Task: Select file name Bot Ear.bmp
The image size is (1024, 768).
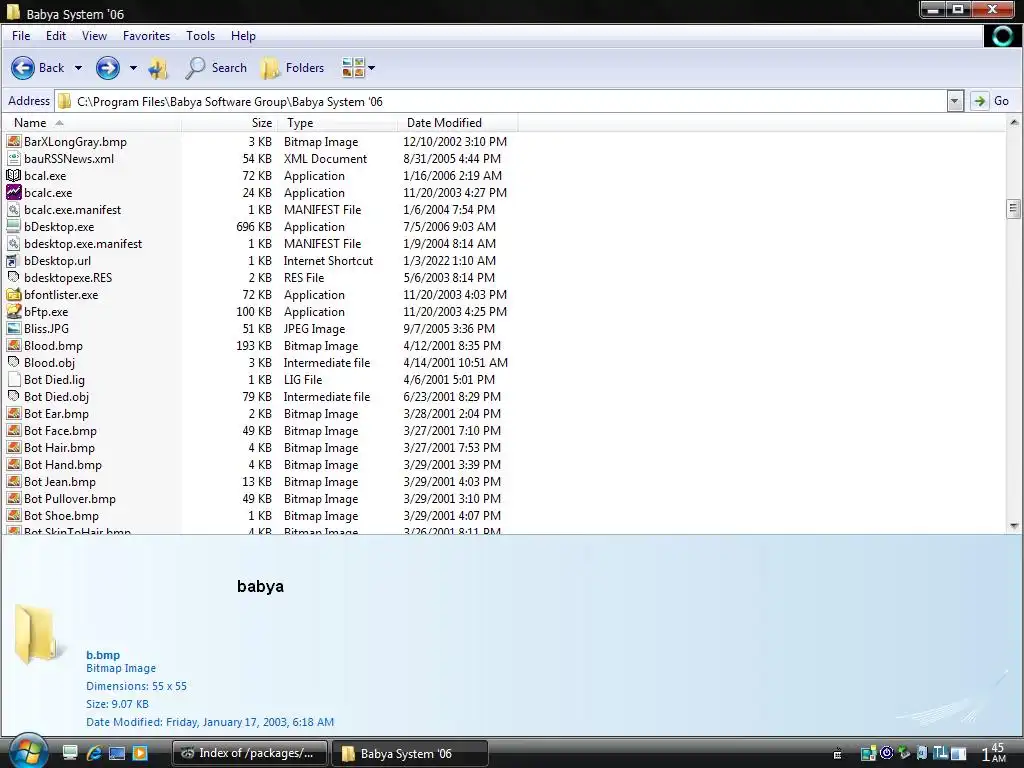Action: [x=56, y=414]
